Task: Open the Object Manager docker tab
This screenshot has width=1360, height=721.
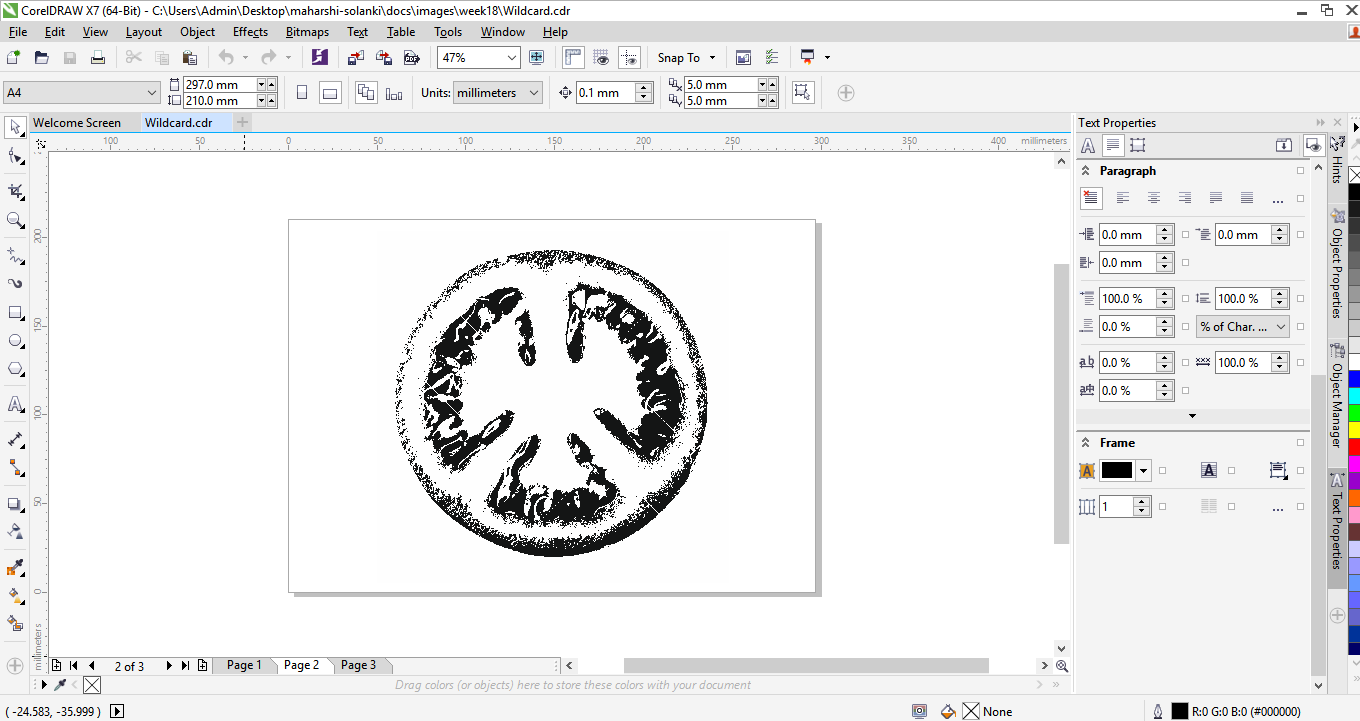Action: coord(1336,394)
